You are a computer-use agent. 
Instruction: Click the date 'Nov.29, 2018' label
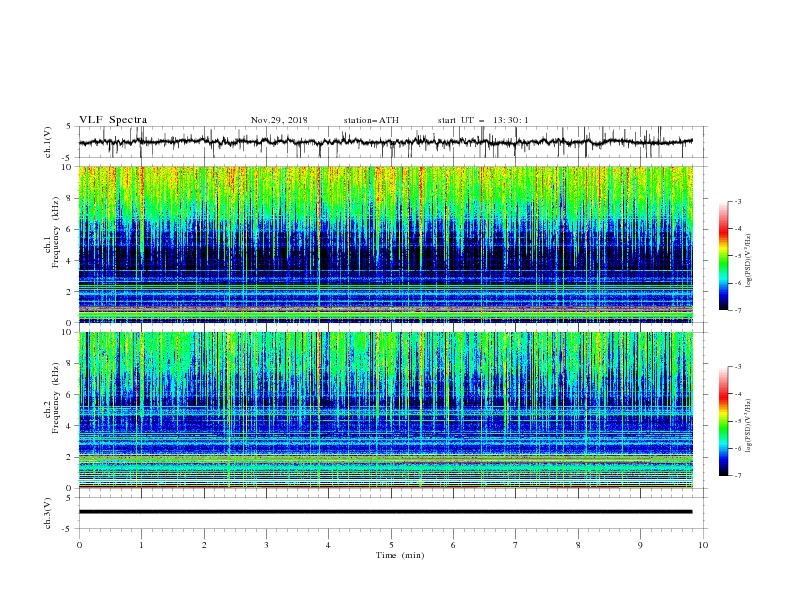point(279,120)
